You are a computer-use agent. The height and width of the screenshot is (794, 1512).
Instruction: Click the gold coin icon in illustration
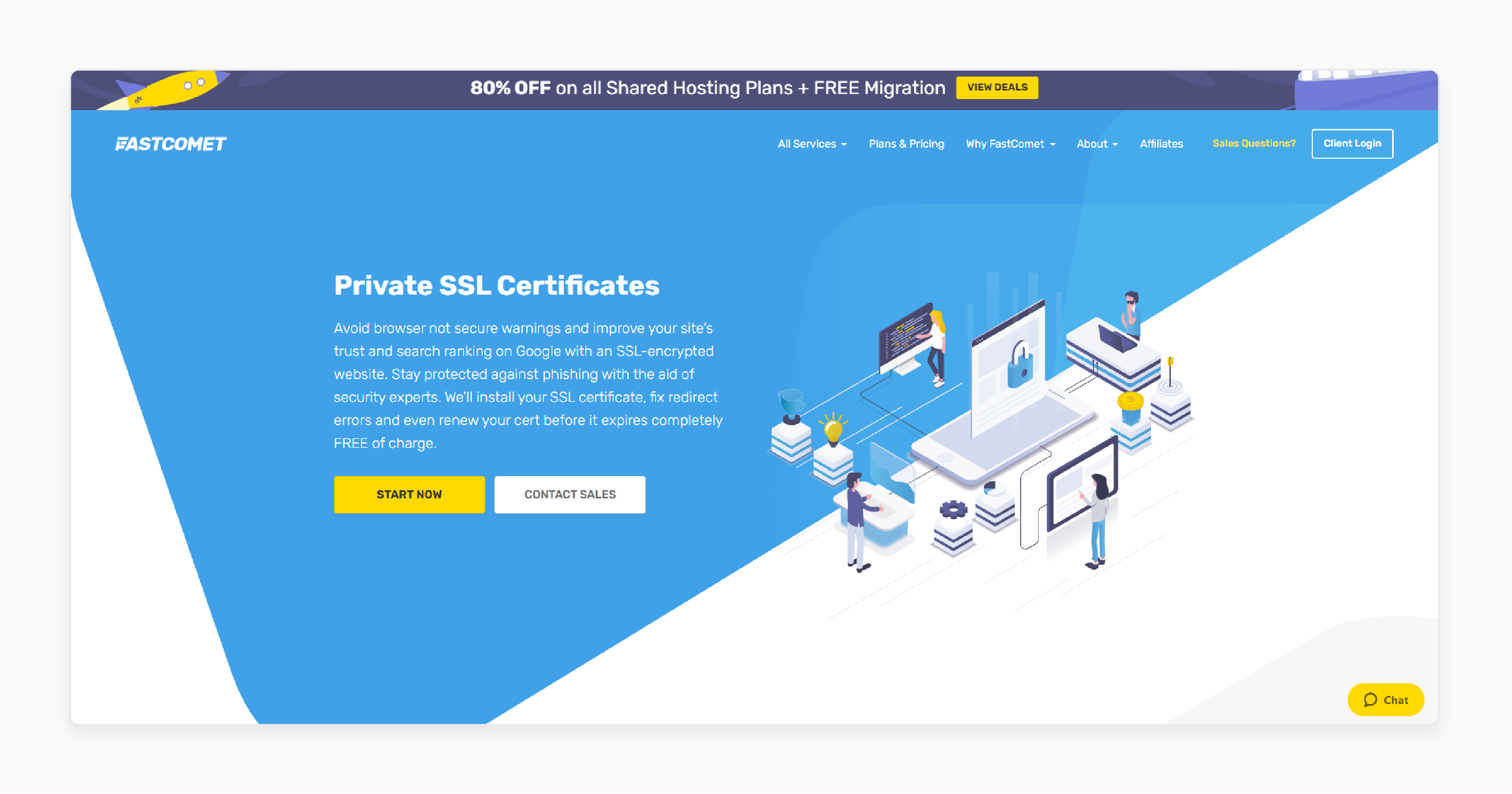pos(1130,401)
